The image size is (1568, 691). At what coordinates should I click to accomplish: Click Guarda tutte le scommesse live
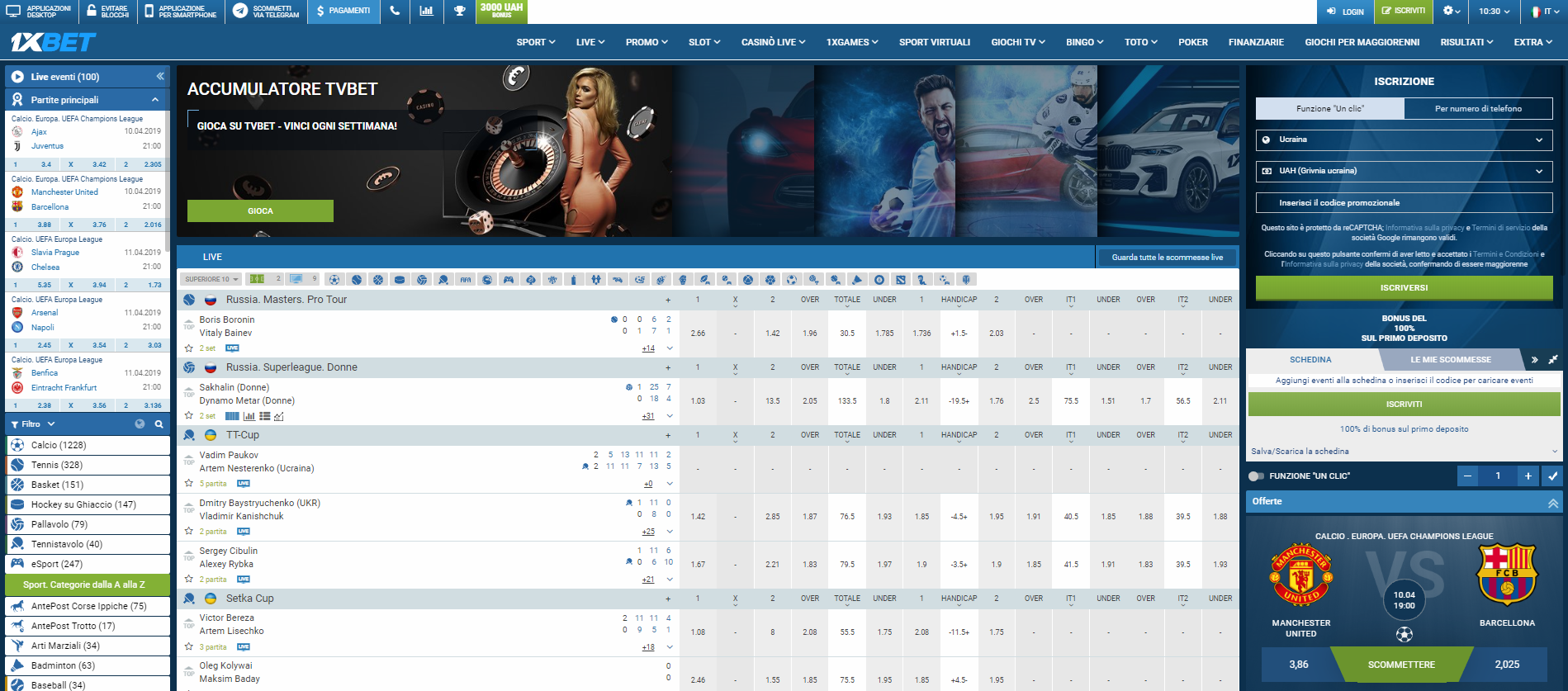1167,258
